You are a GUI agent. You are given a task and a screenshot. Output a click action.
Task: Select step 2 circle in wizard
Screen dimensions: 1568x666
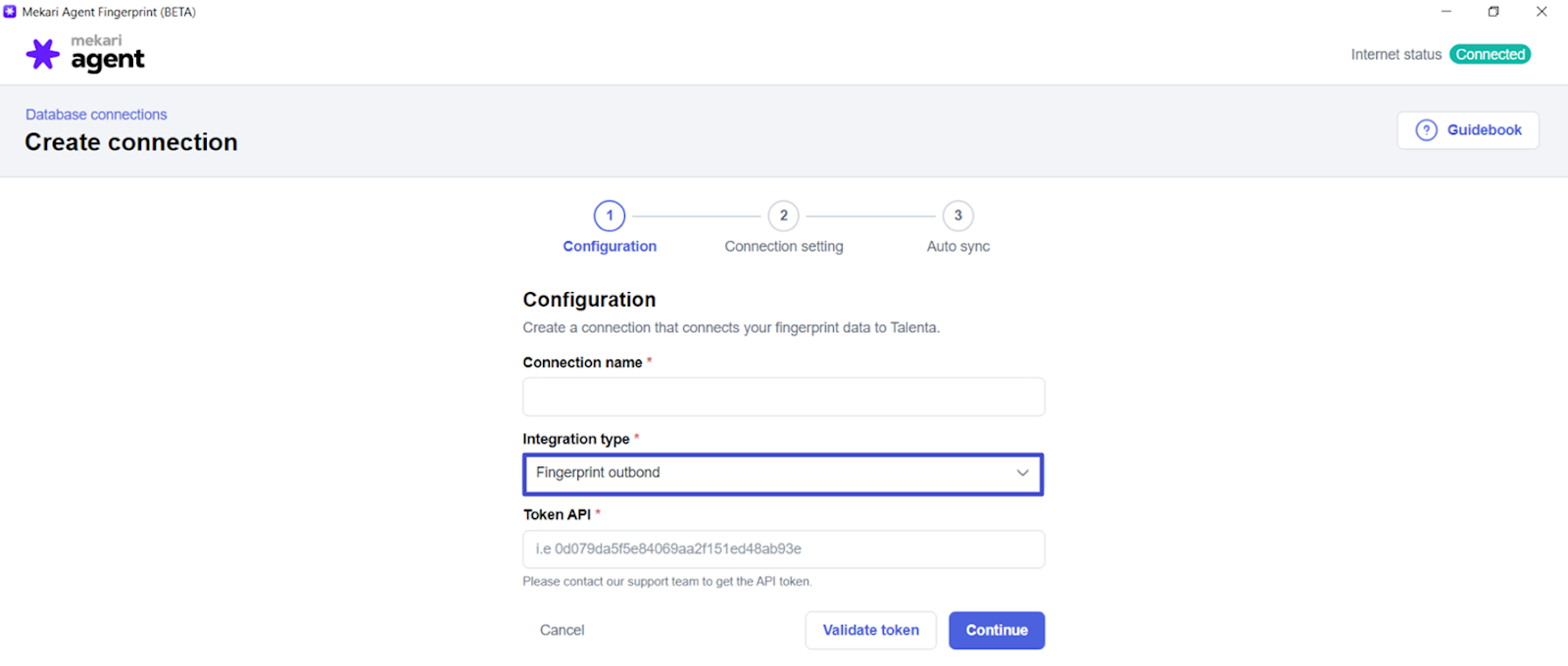click(x=784, y=215)
